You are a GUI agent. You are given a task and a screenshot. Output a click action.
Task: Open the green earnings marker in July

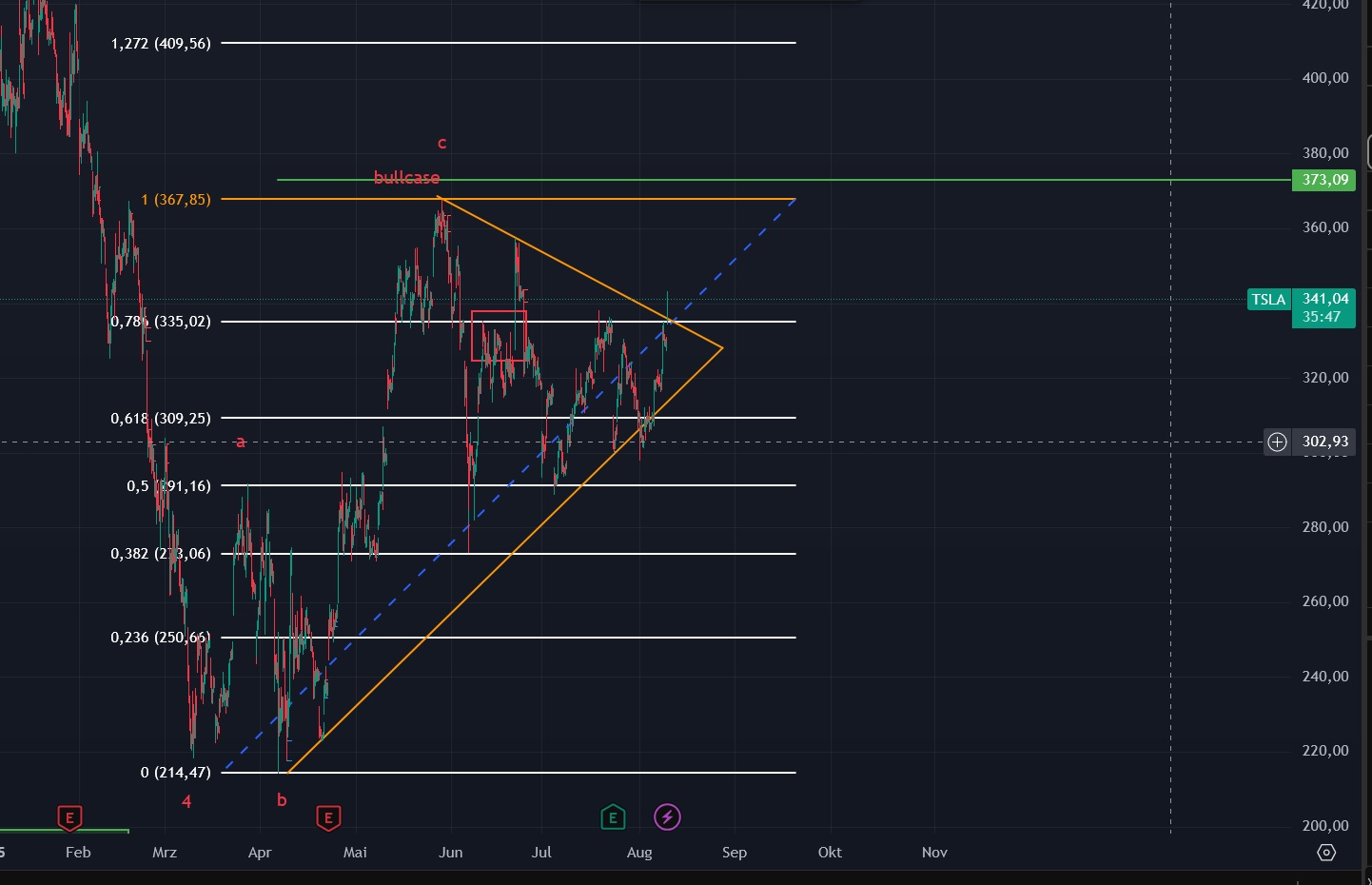click(x=613, y=816)
